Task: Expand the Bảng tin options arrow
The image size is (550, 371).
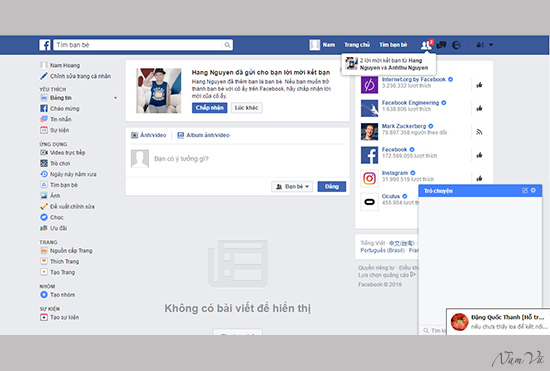Action: (115, 98)
